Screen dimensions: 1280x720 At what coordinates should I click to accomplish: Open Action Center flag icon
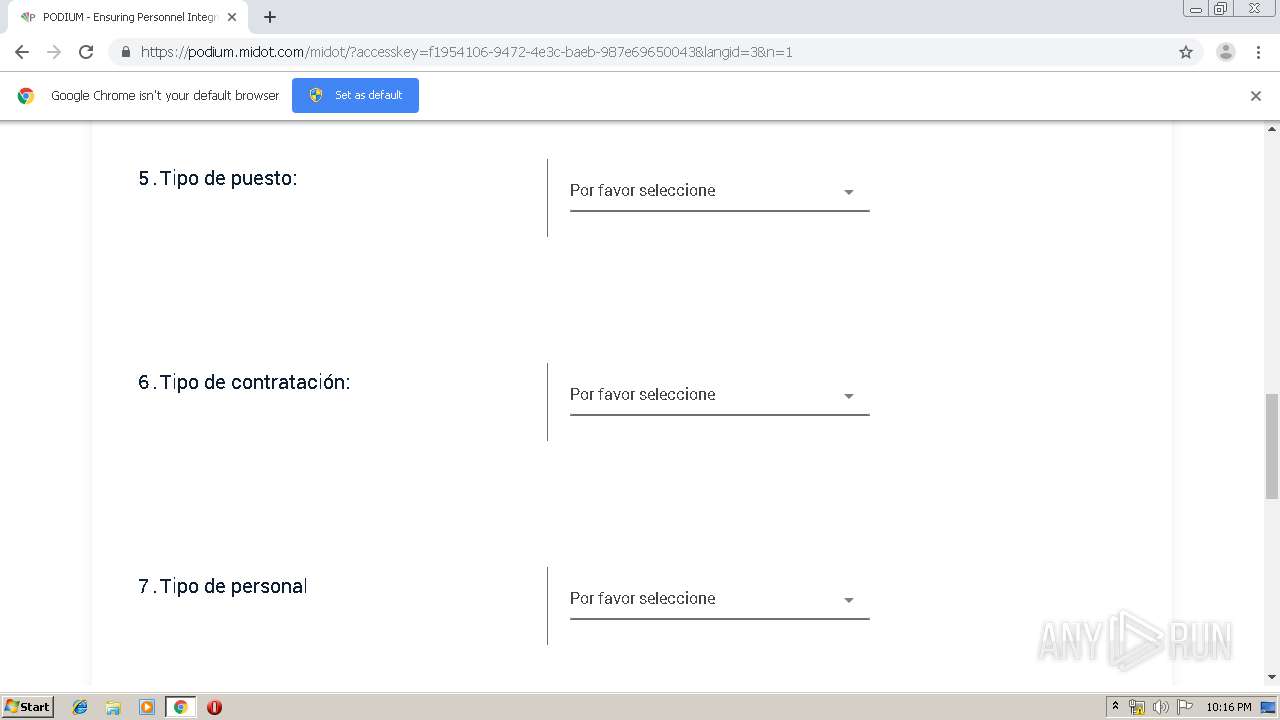tap(1185, 707)
